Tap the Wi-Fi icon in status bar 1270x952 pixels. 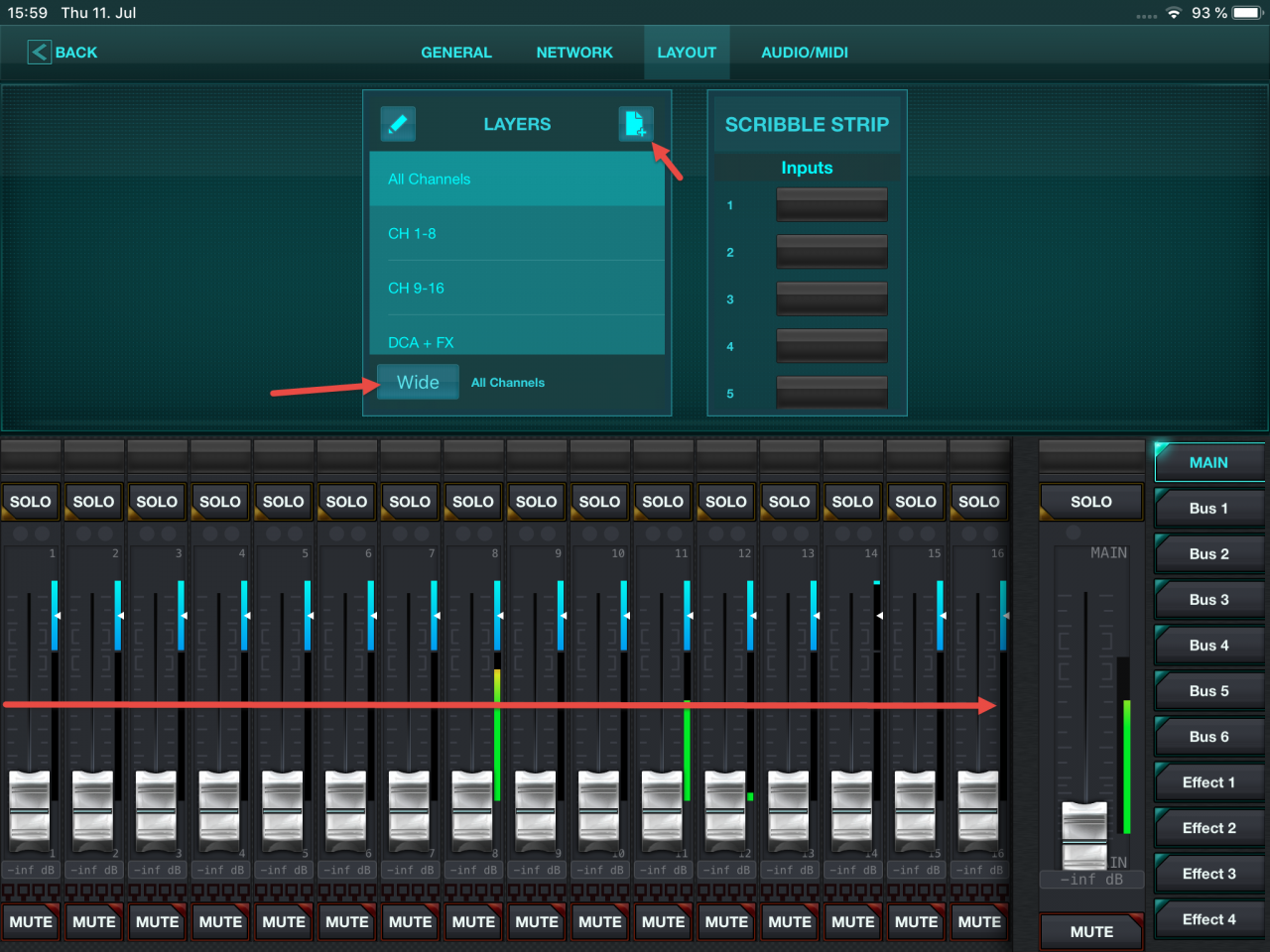1175,13
